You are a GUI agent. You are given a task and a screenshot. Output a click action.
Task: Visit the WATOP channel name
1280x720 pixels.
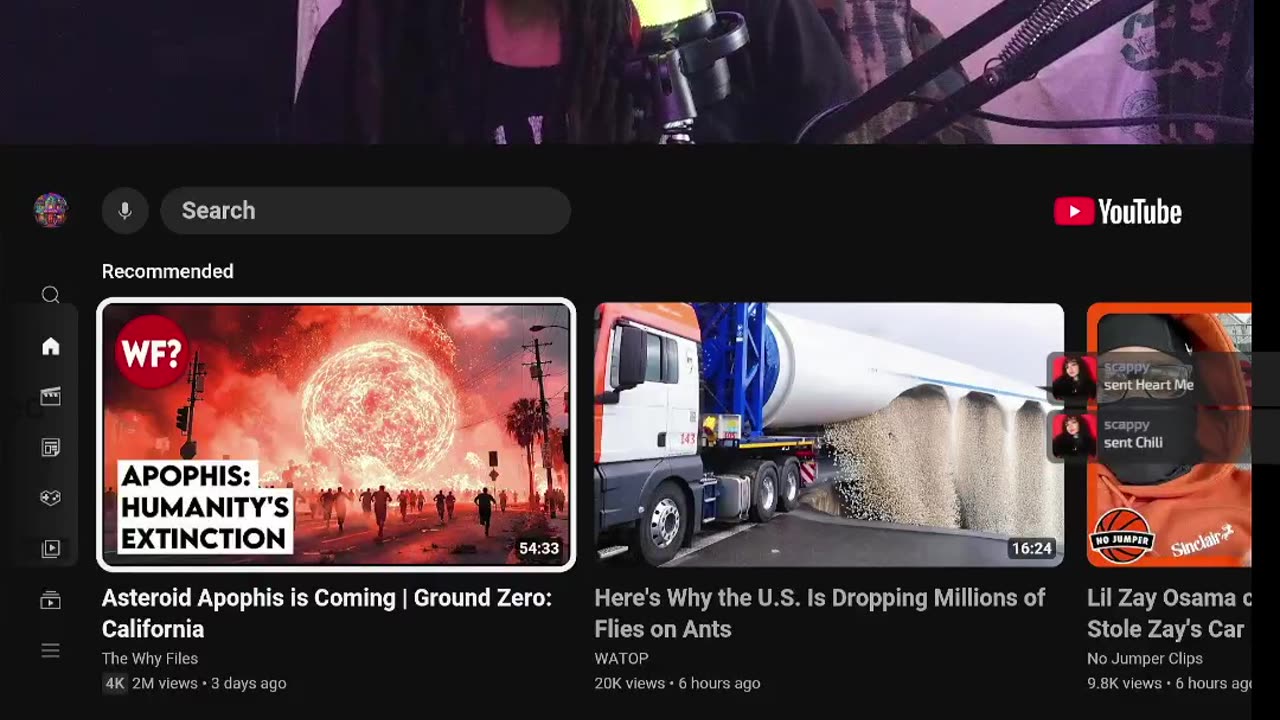coord(622,658)
